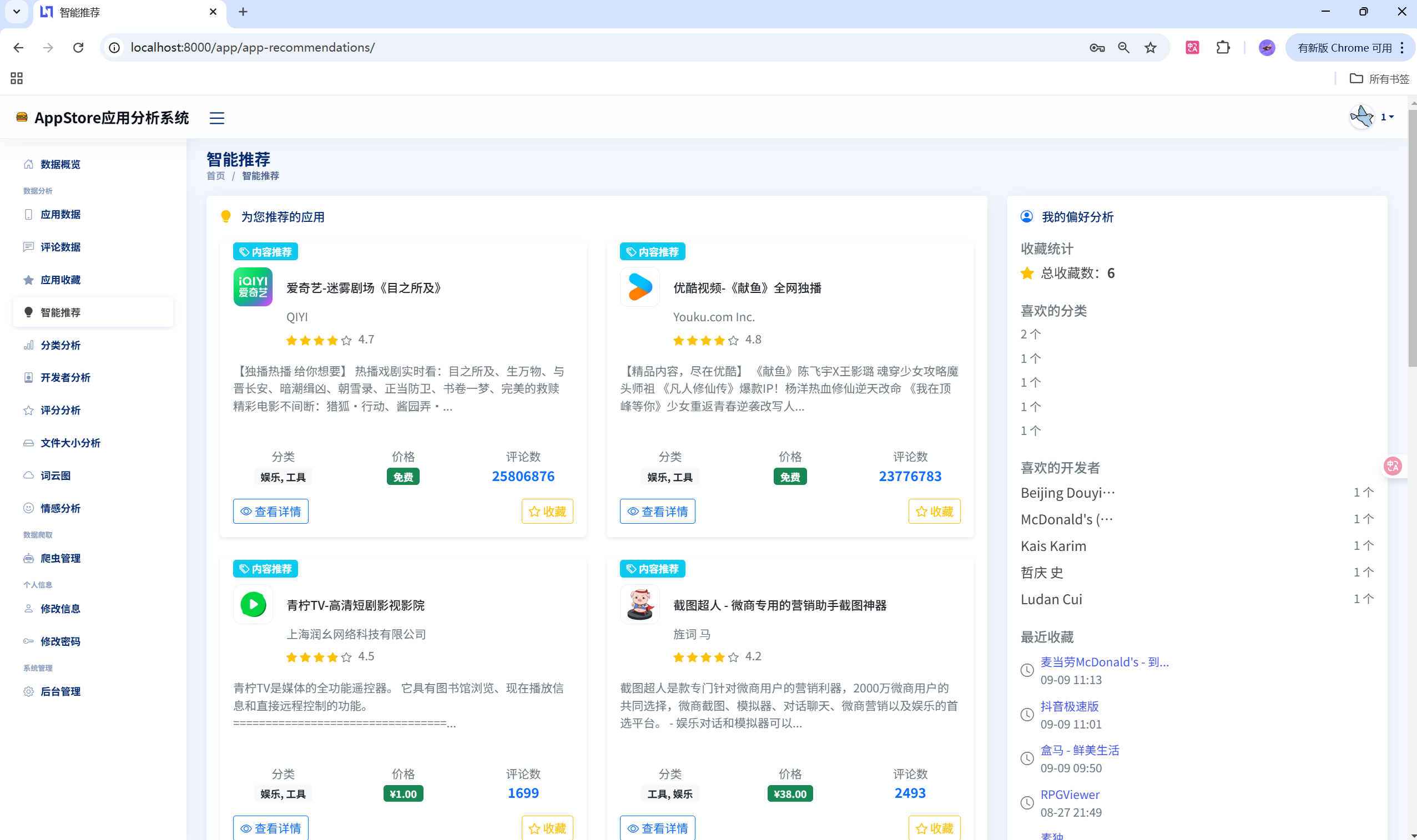Click the Chrome profile avatar

1267,48
